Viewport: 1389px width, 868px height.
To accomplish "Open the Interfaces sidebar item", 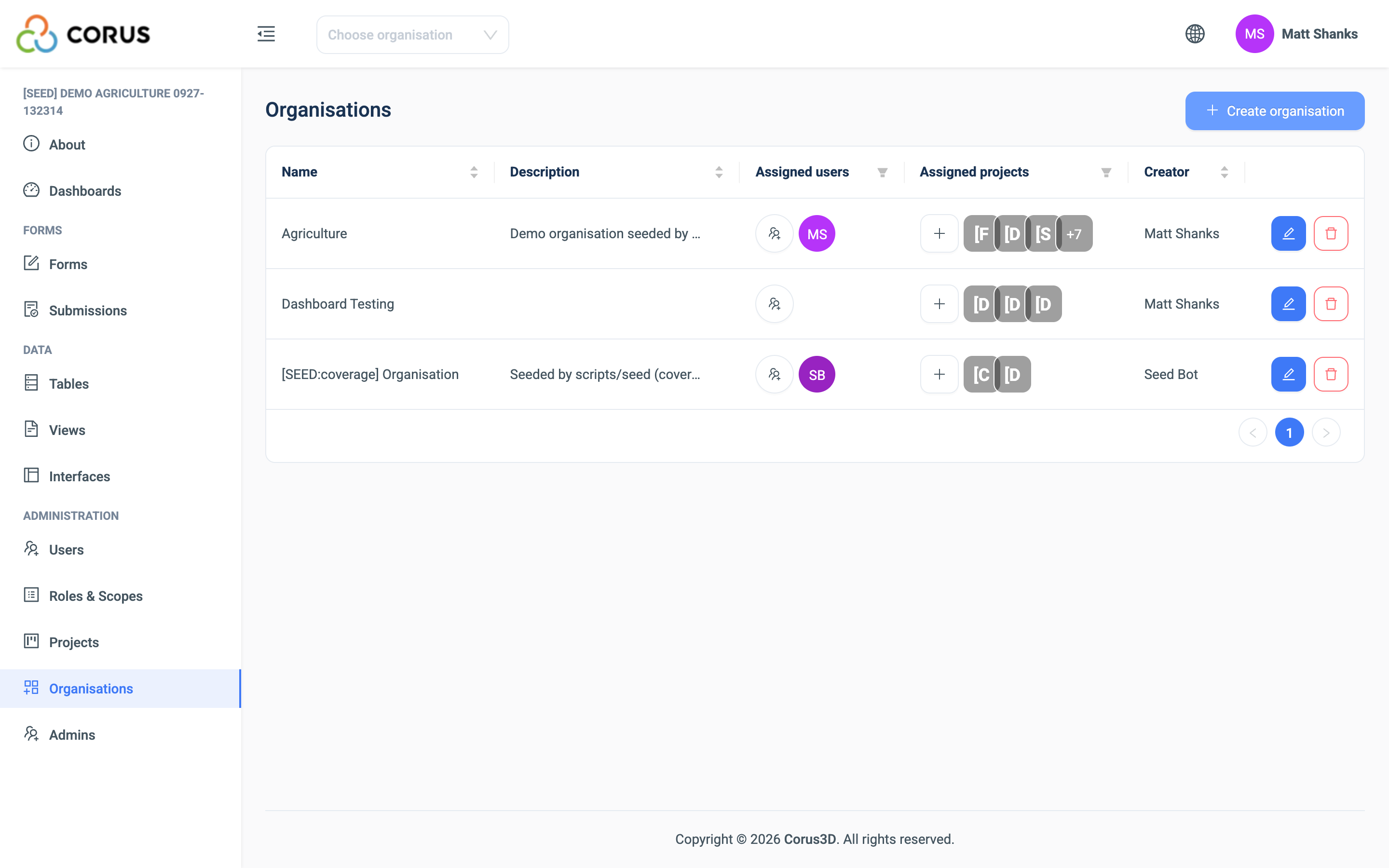I will (x=121, y=476).
